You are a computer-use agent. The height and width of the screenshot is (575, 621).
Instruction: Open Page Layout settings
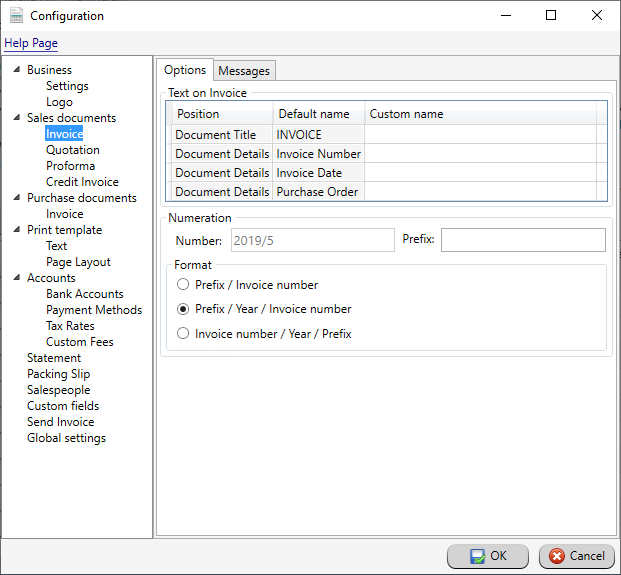pos(78,262)
